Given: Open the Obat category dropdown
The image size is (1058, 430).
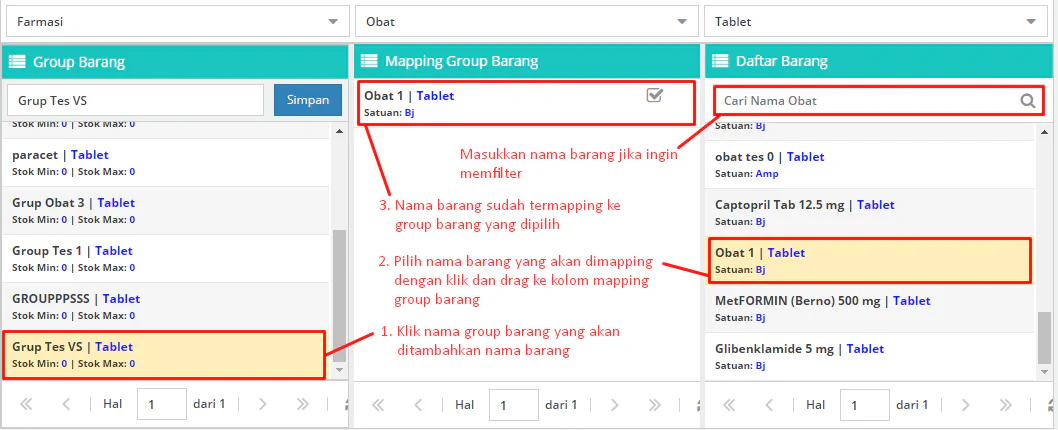Looking at the screenshot, I should point(525,21).
